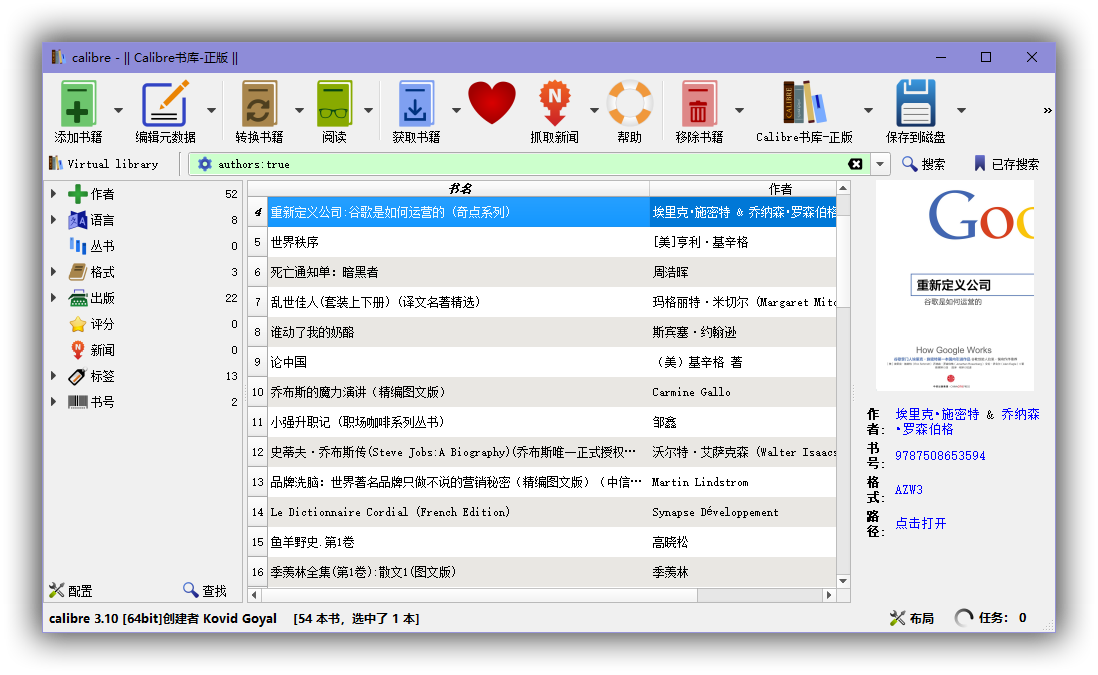Click the 任务 jobs indicator
The image size is (1098, 675).
pos(991,618)
